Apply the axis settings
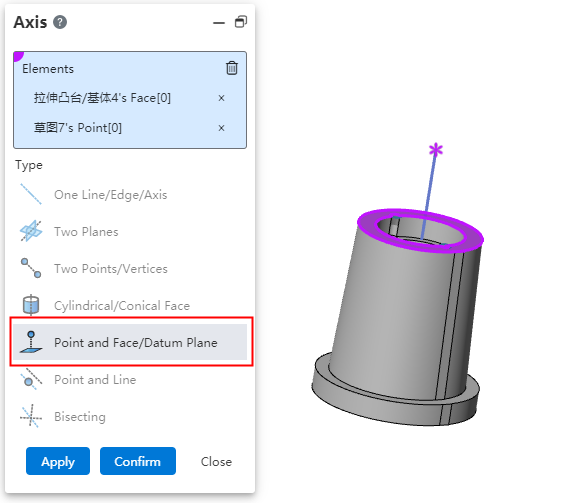This screenshot has width=588, height=503. click(58, 461)
